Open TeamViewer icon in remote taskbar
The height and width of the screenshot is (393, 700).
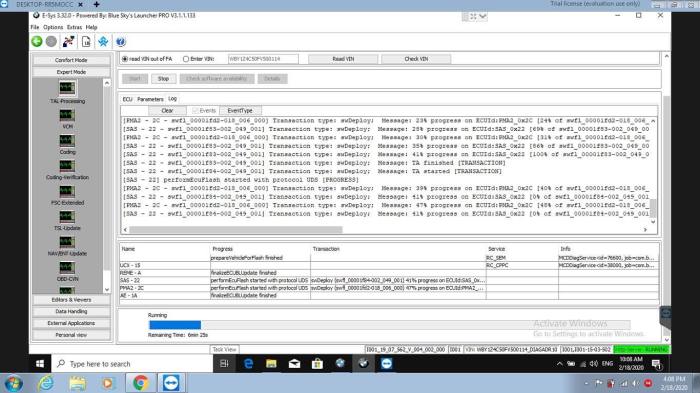tap(387, 364)
